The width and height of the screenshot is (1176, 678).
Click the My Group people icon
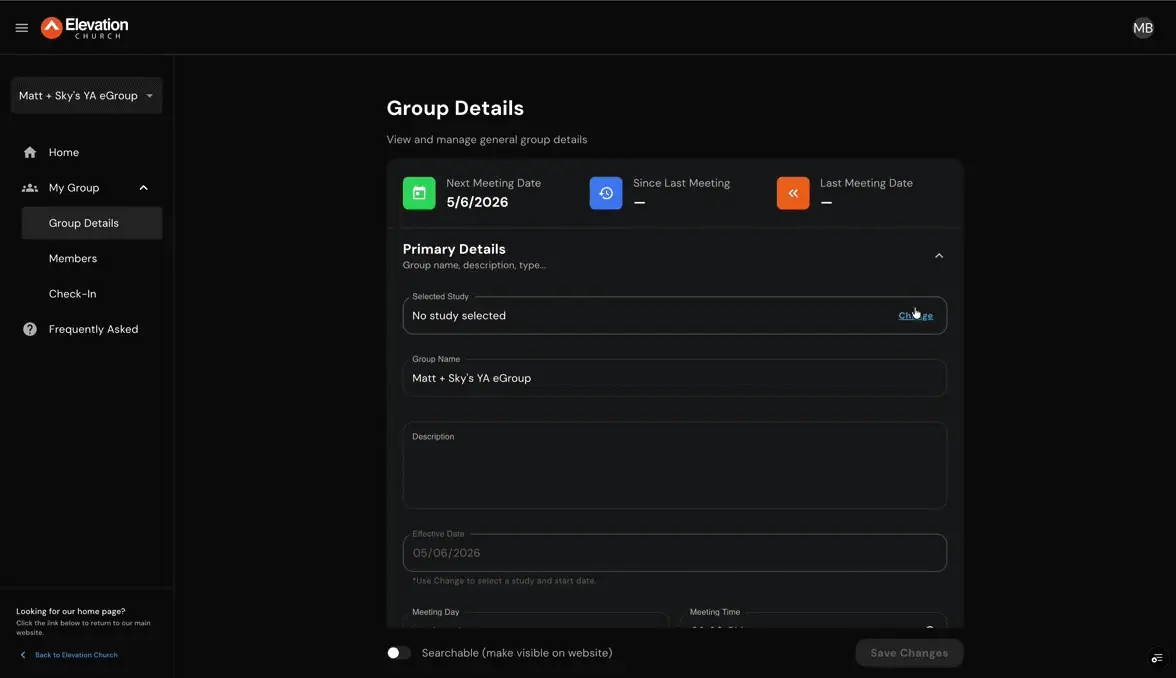[30, 188]
